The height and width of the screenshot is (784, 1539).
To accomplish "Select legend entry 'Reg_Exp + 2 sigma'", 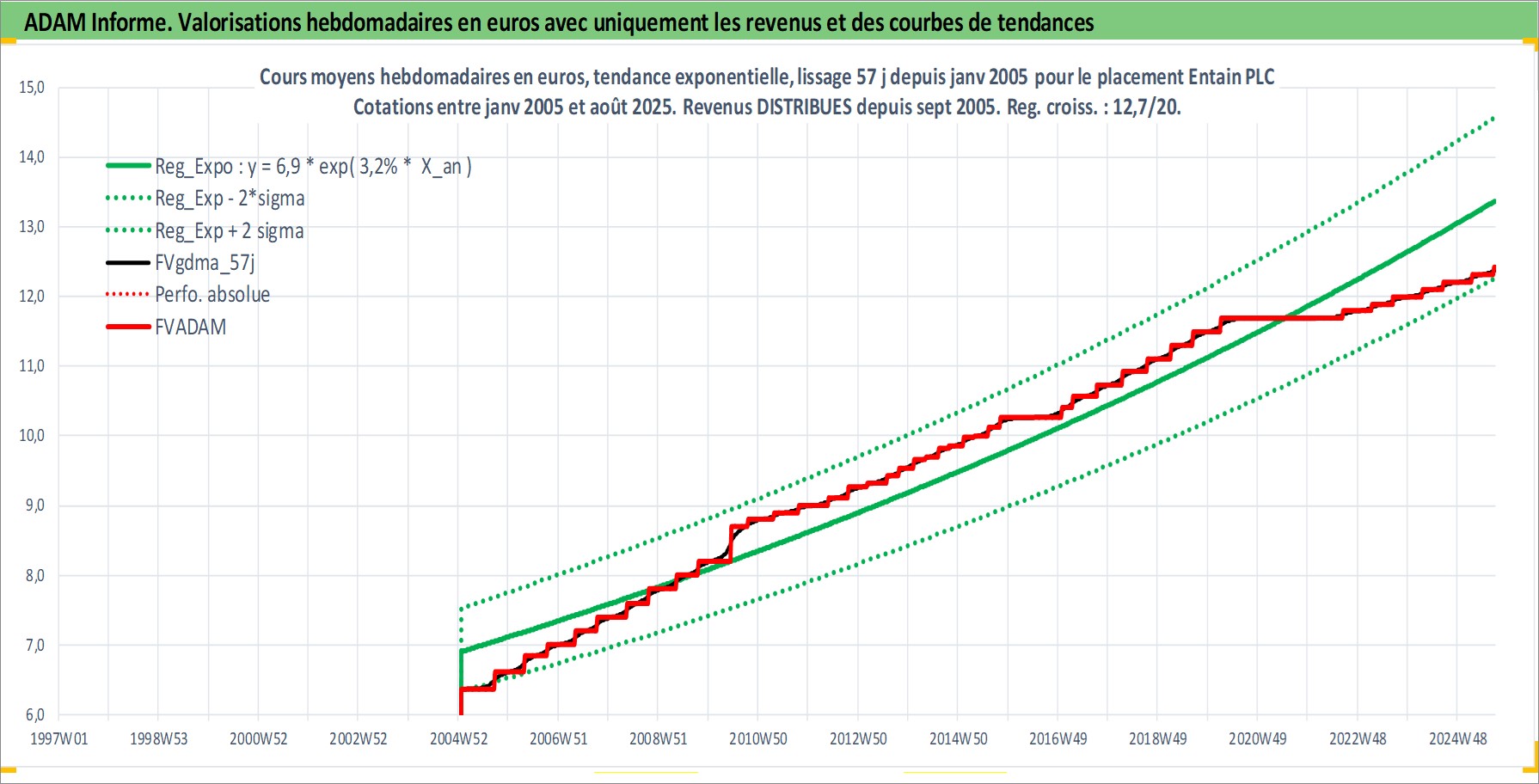I will click(229, 231).
